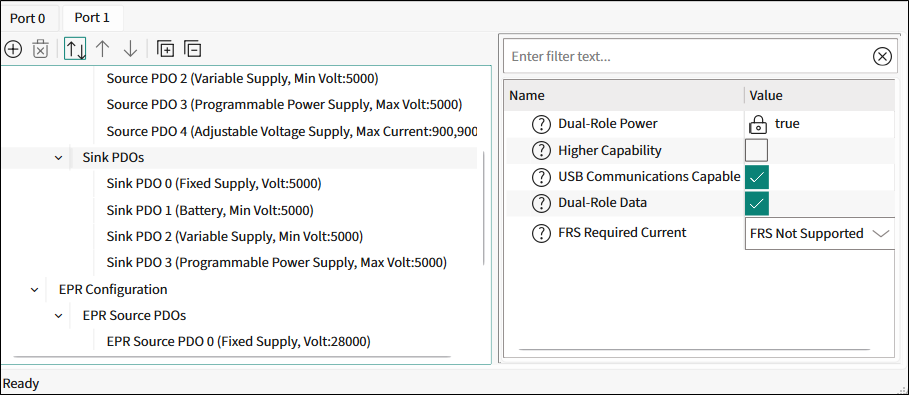Click the move down arrow icon
The width and height of the screenshot is (909, 395).
pyautogui.click(x=130, y=49)
